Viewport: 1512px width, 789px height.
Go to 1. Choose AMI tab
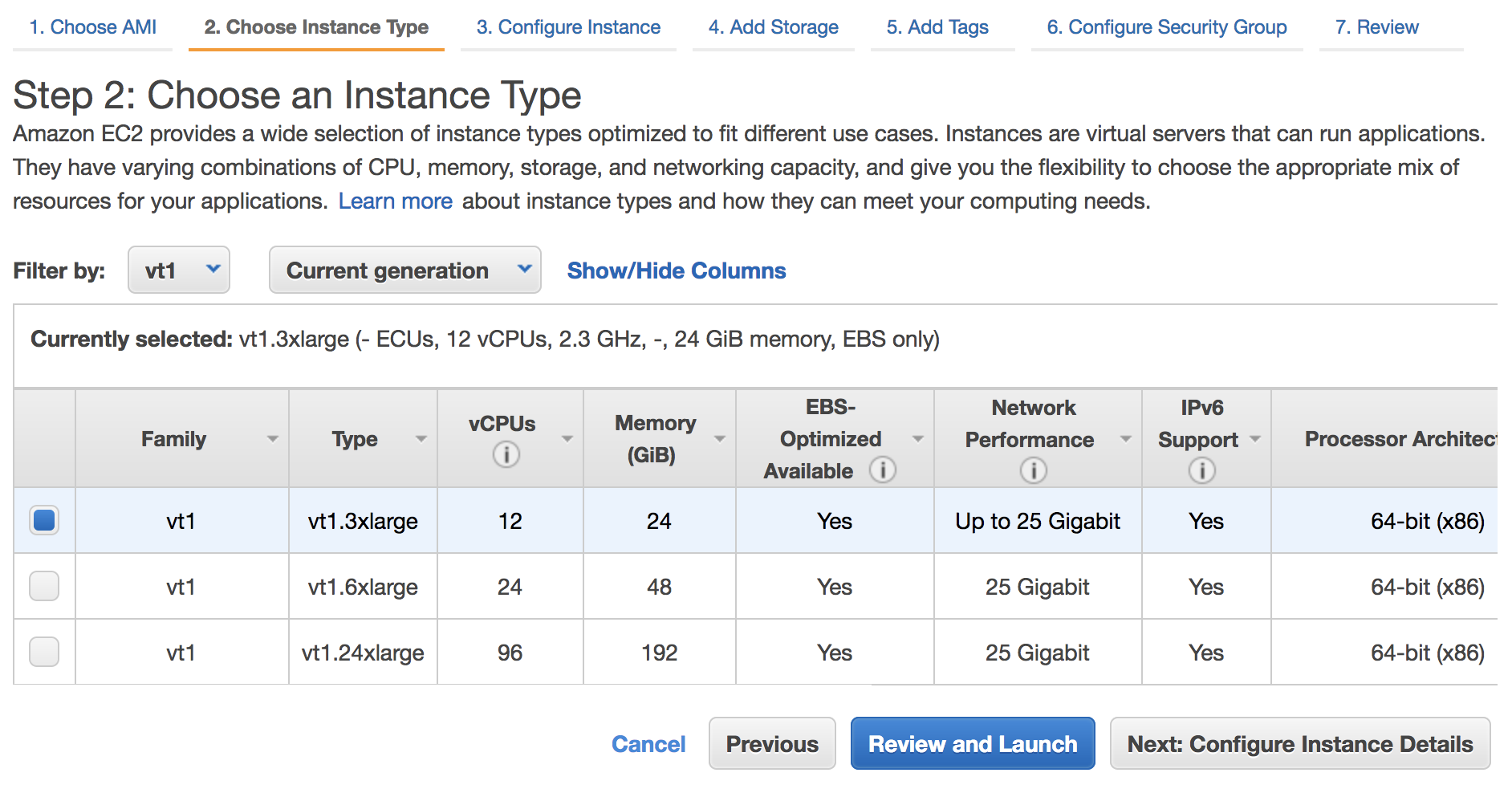click(x=92, y=27)
